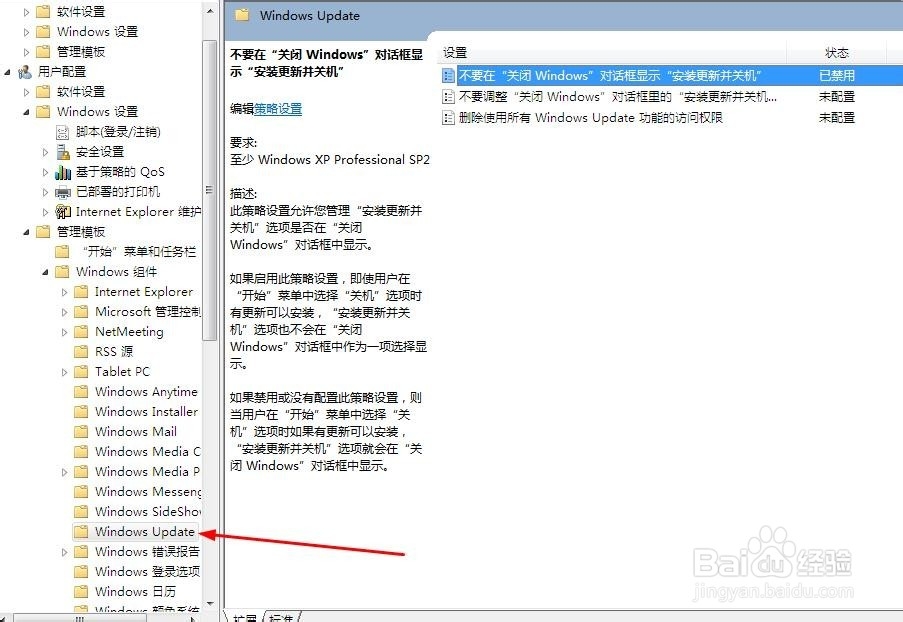Expand the 已部署的打印机 node
This screenshot has width=903, height=622.
pyautogui.click(x=45, y=192)
